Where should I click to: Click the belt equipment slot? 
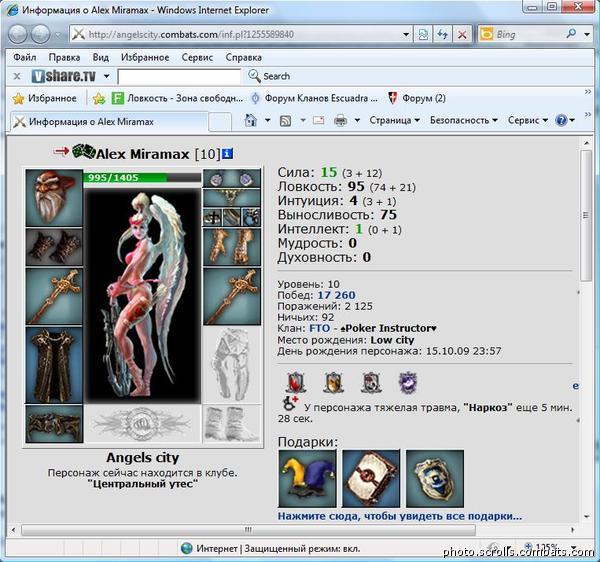(54, 424)
